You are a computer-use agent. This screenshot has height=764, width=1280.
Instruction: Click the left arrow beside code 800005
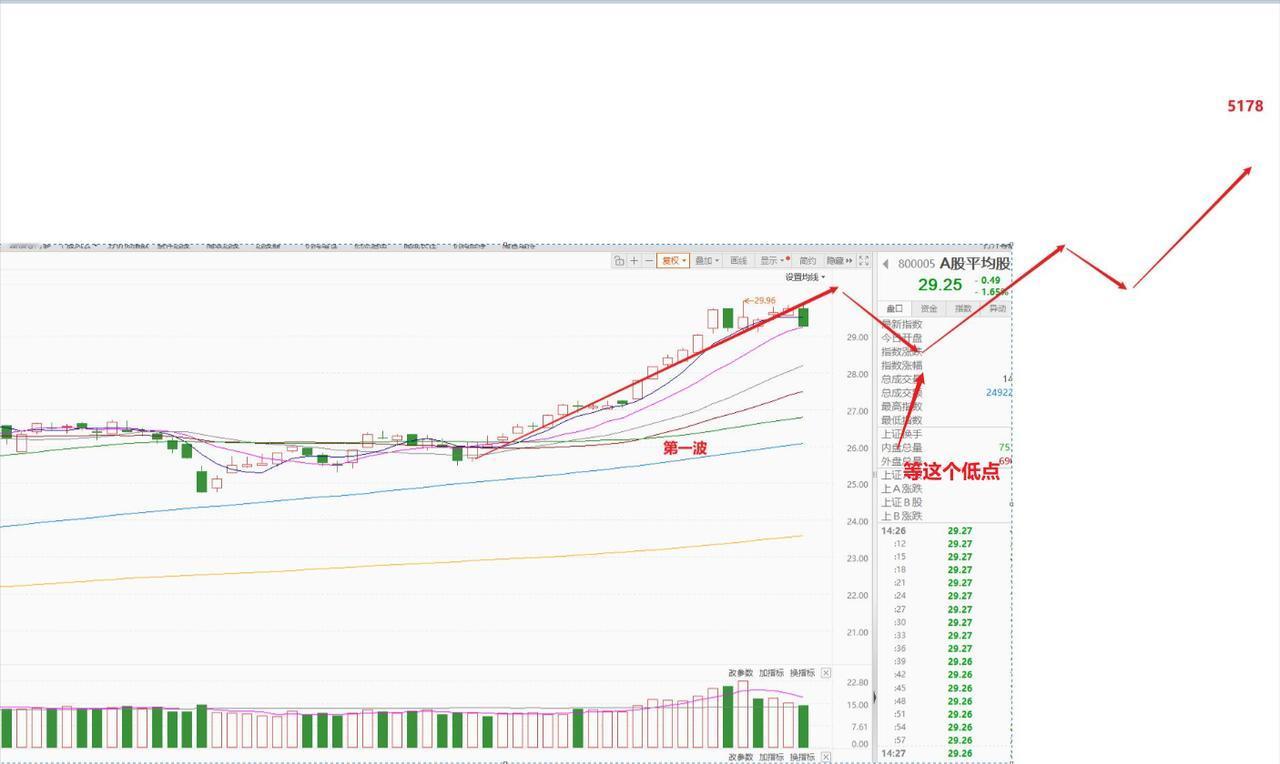coord(886,264)
